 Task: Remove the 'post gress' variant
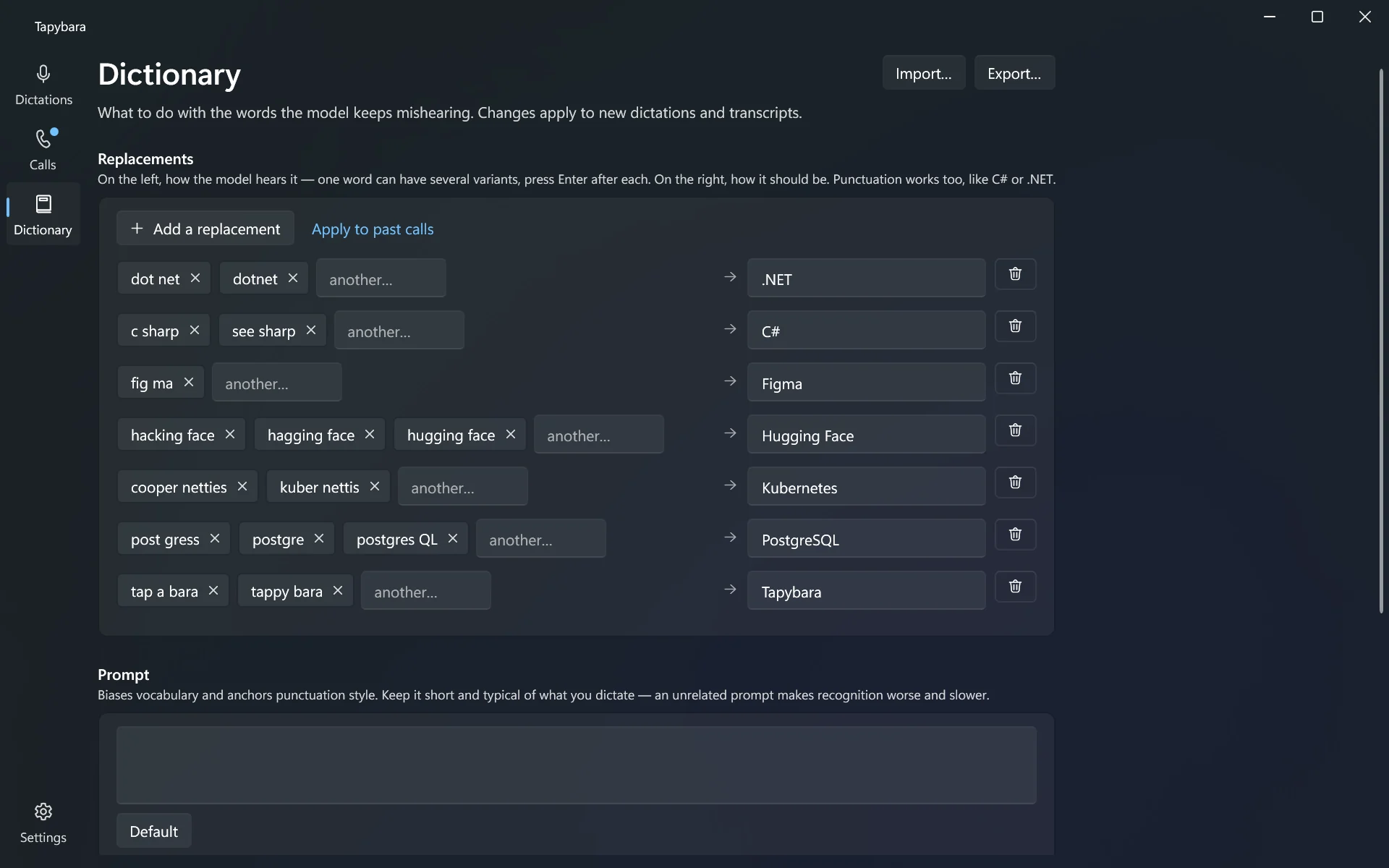click(215, 538)
